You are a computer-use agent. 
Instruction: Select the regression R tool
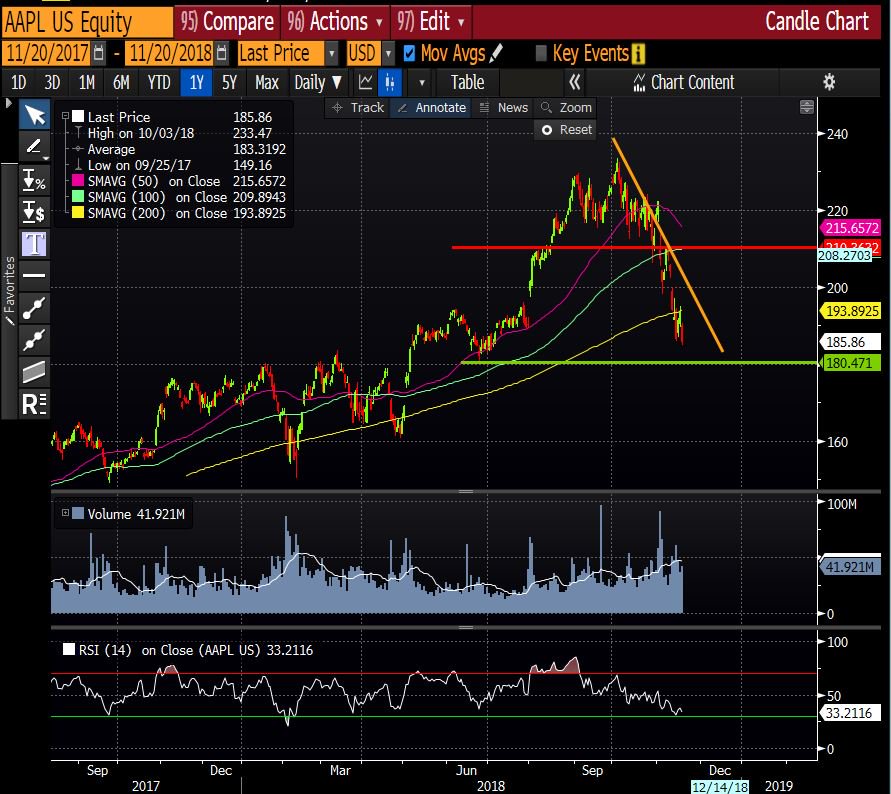point(34,404)
